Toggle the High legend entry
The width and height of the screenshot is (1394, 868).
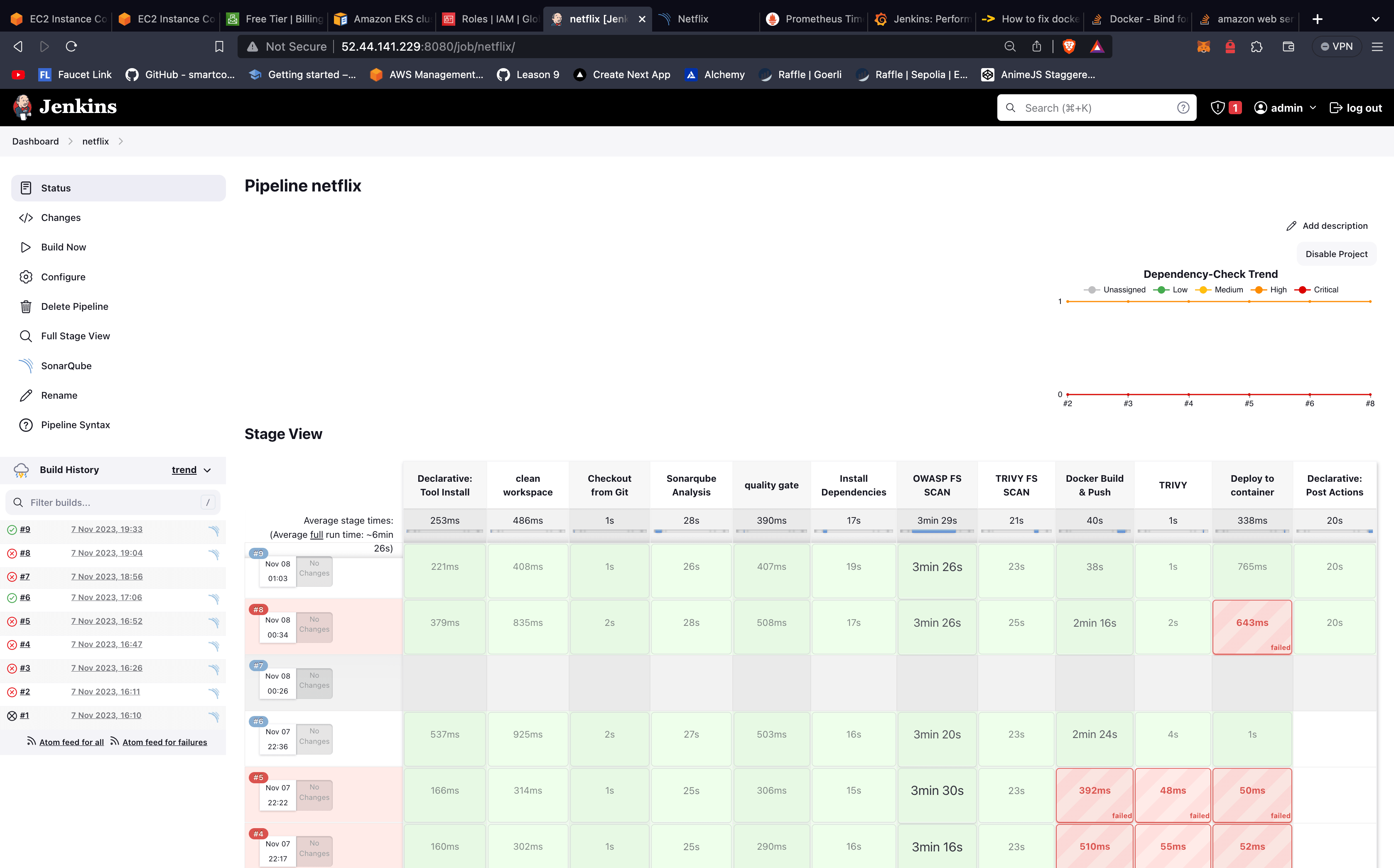(1269, 290)
